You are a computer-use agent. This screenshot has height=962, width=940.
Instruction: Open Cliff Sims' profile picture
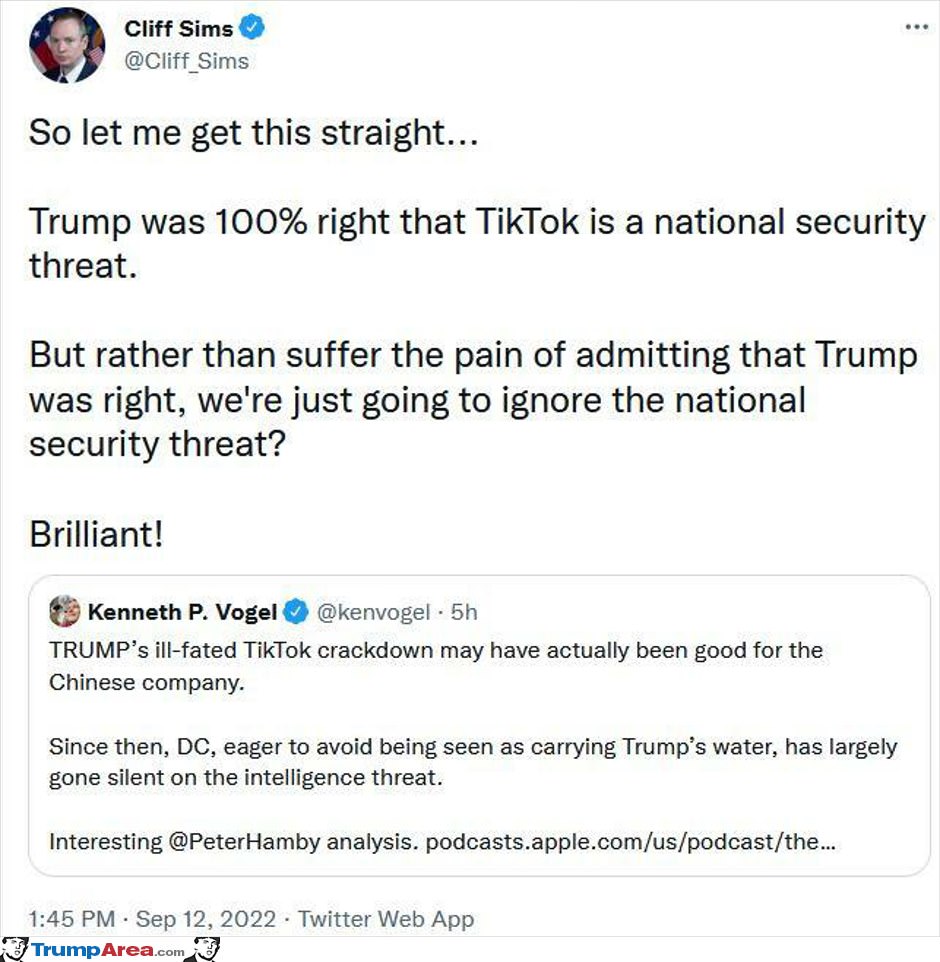(67, 45)
